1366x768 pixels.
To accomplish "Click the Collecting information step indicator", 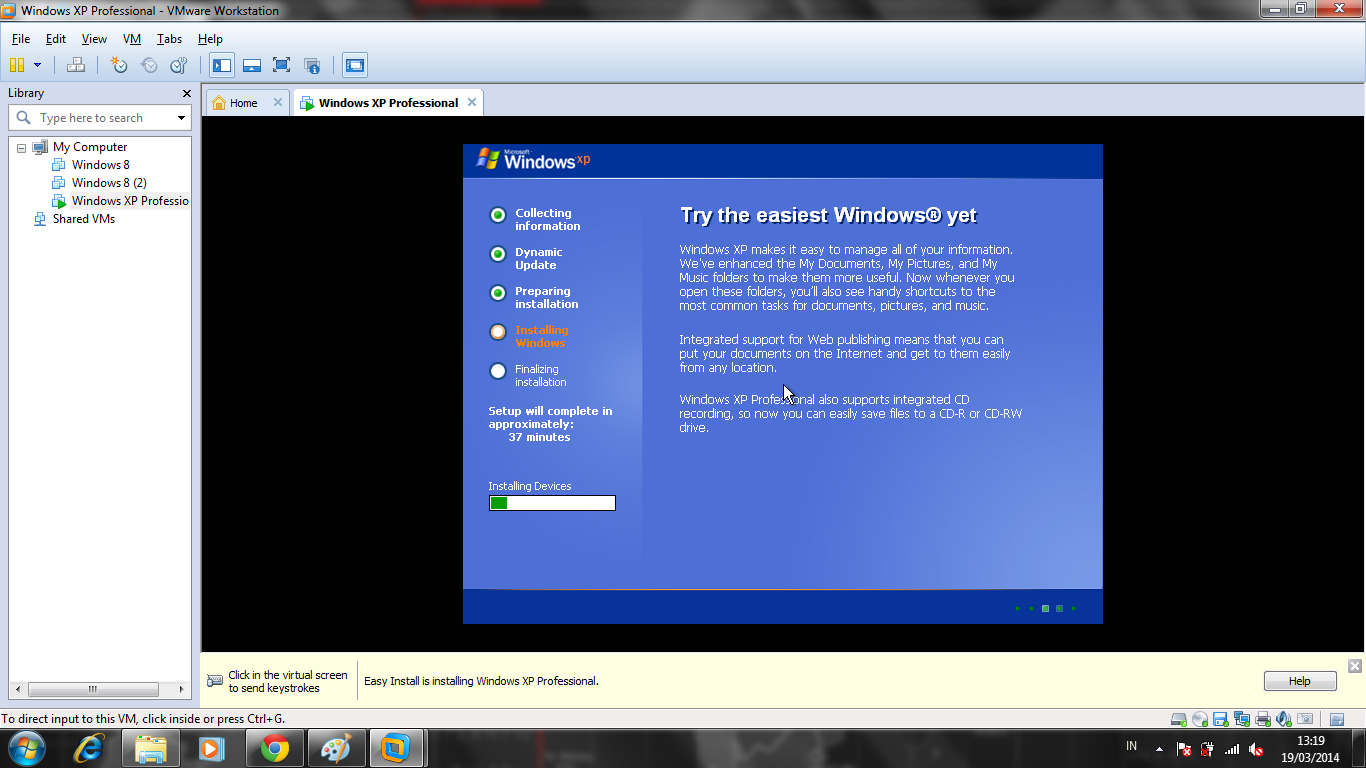I will point(498,215).
